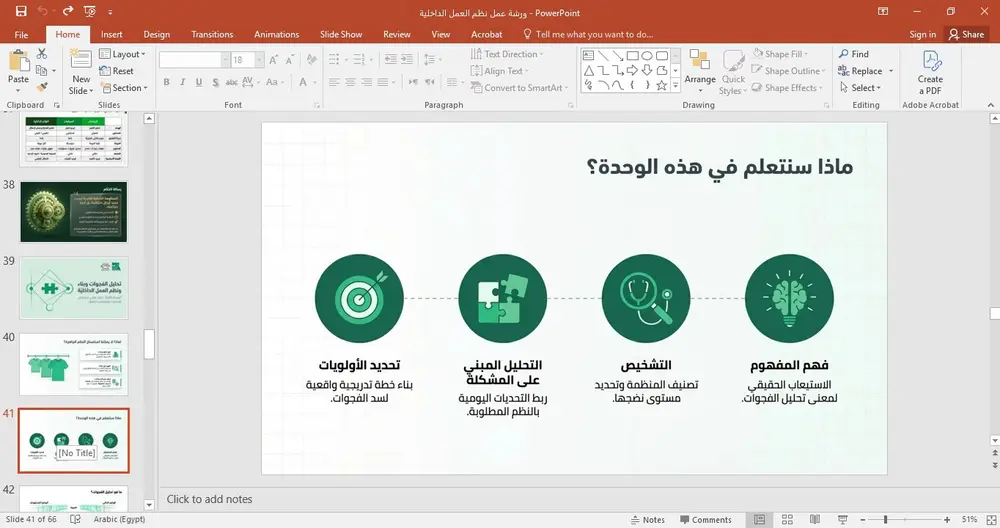The height and width of the screenshot is (528, 1000).
Task: Open the Arrange menu
Action: coord(700,70)
